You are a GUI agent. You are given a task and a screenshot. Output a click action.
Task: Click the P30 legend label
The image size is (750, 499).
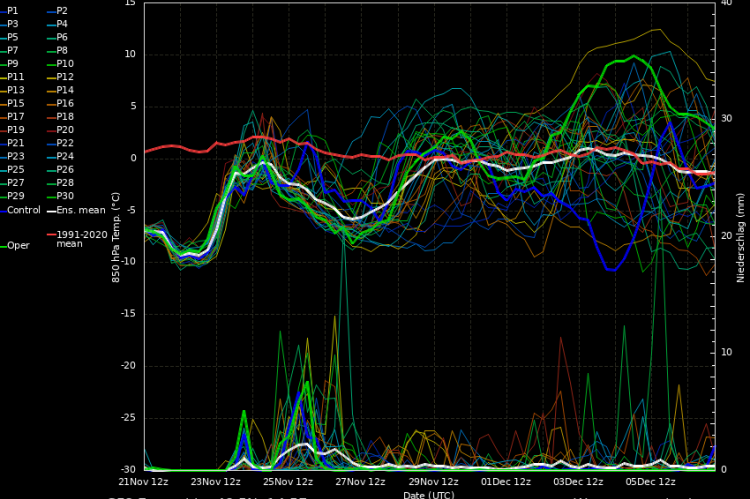coord(65,196)
